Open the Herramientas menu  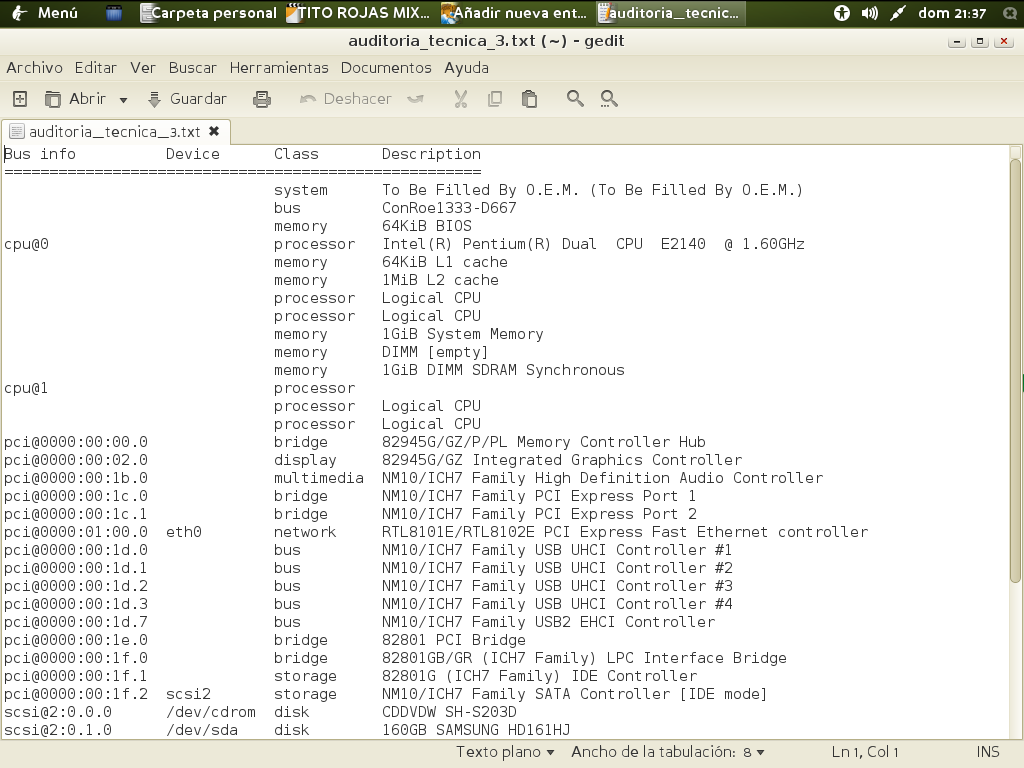click(279, 68)
